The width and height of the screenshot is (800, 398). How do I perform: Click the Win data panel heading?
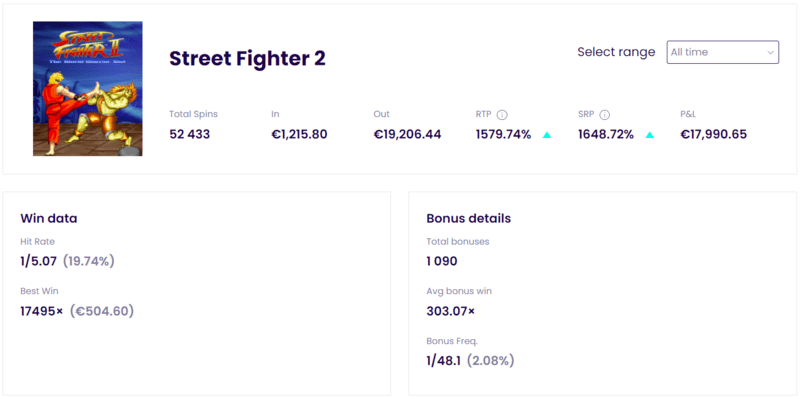pos(49,218)
